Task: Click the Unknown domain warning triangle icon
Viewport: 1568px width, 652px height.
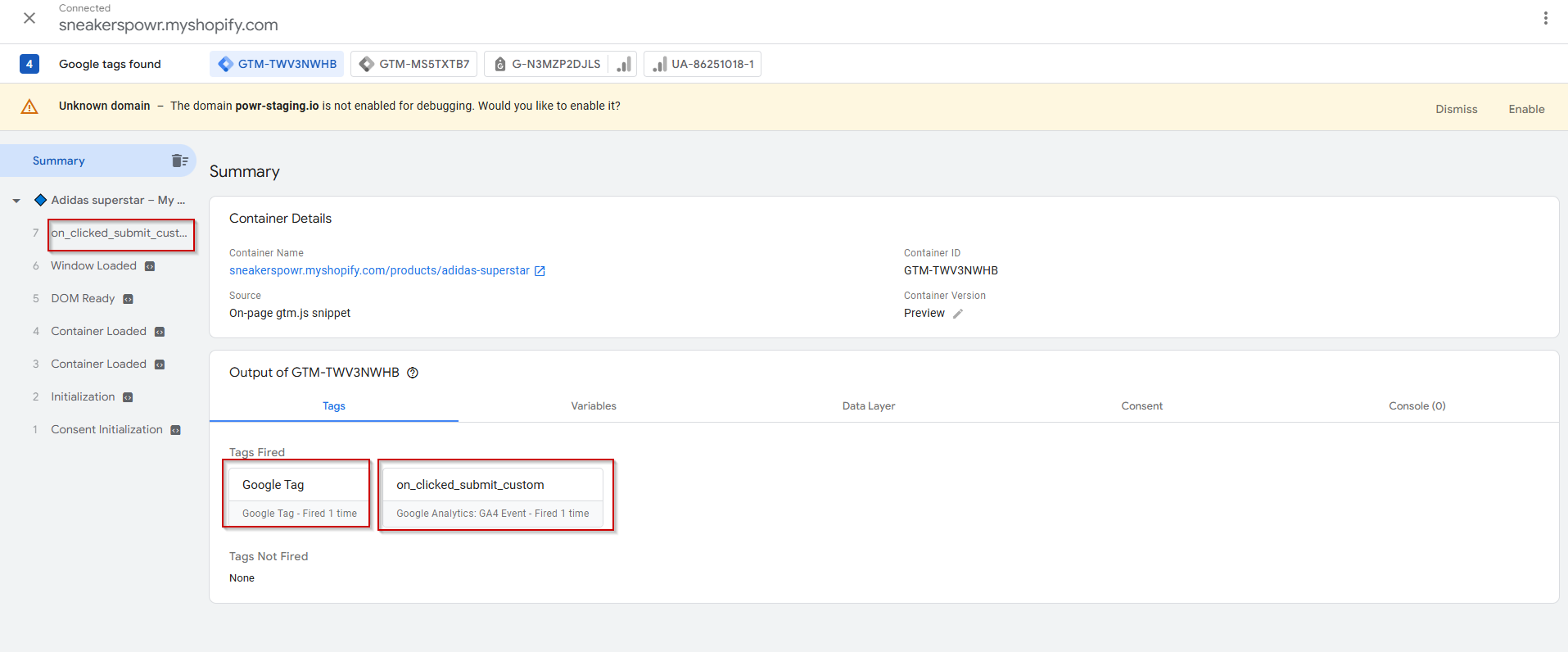Action: [x=29, y=106]
